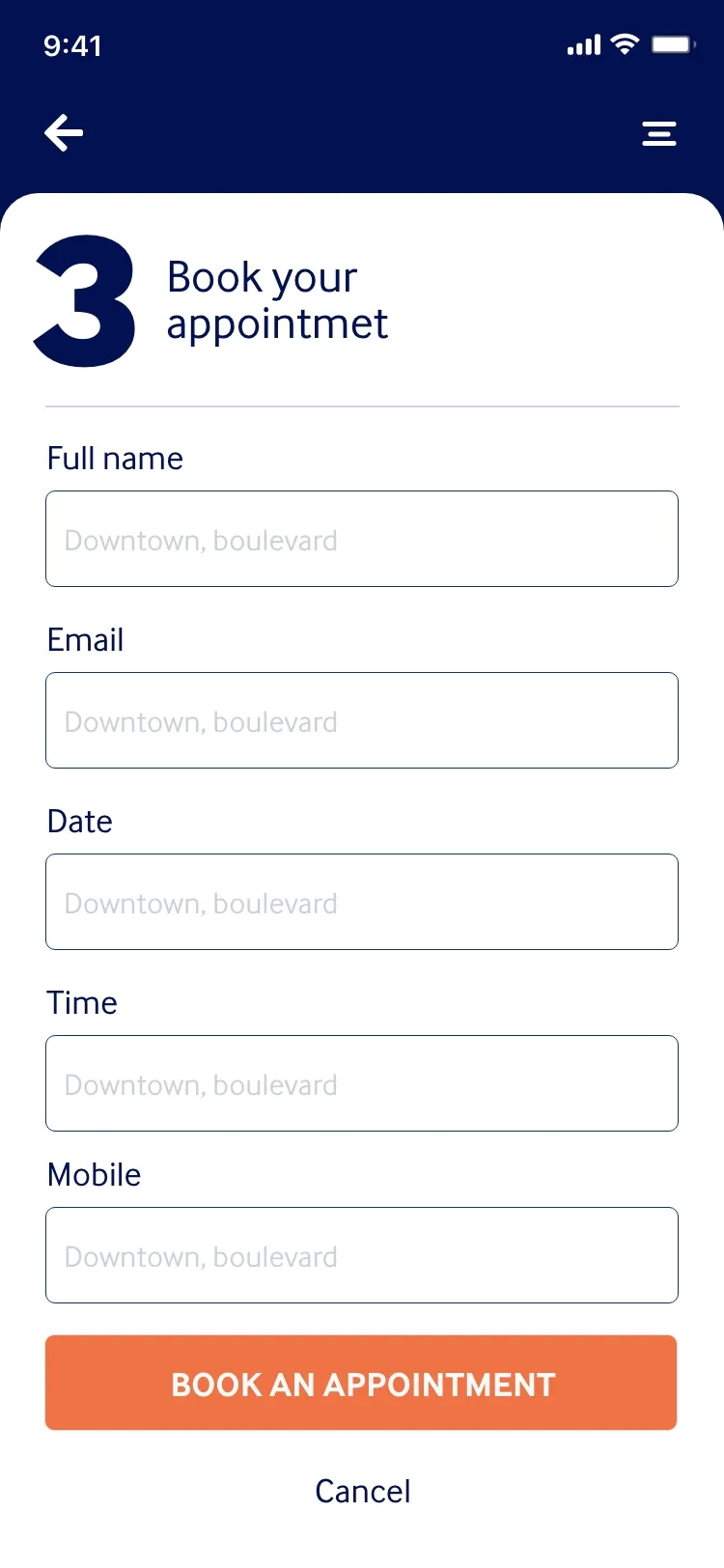Click the "Book your appointmet" heading
The height and width of the screenshot is (1568, 724).
[x=277, y=300]
